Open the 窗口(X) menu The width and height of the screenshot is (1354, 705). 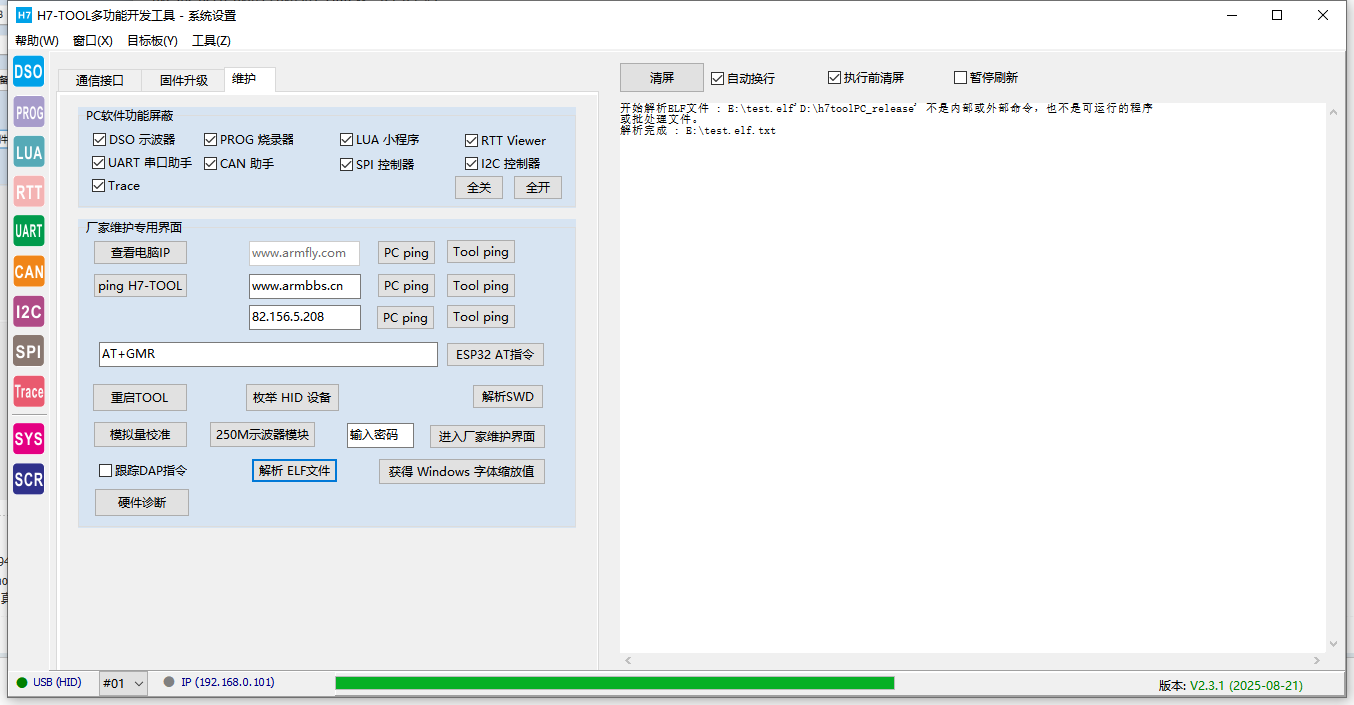[93, 41]
